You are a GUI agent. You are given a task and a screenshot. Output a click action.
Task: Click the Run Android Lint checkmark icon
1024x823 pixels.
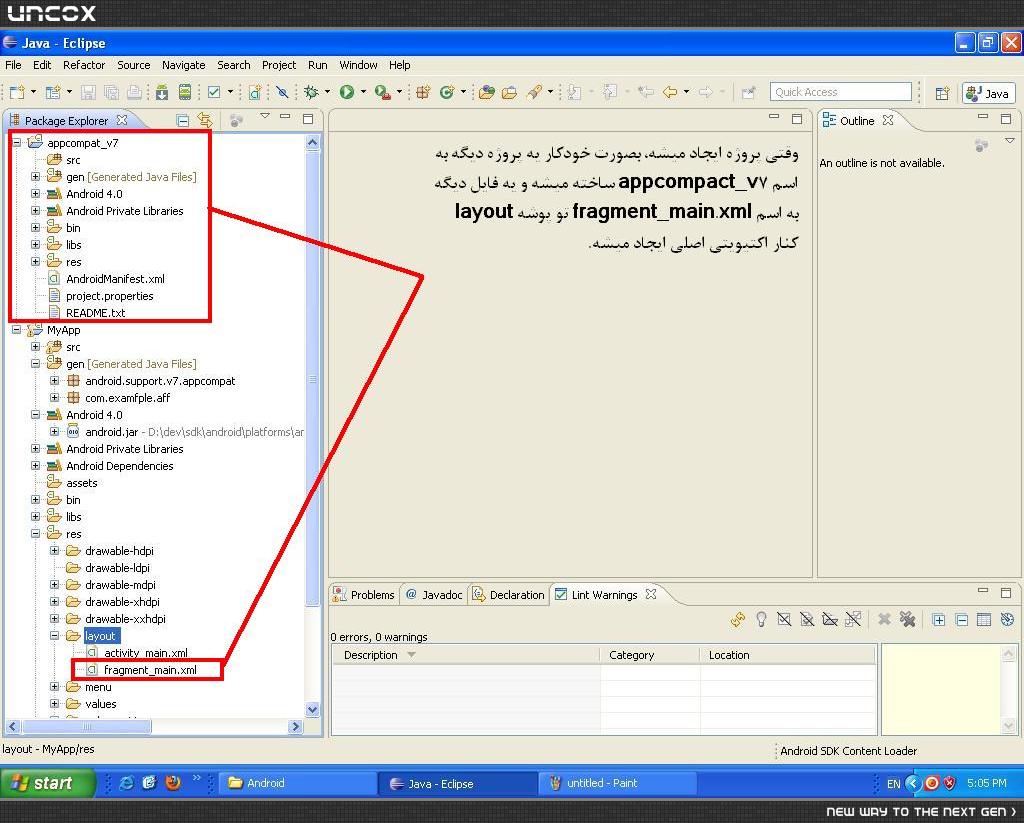click(214, 92)
